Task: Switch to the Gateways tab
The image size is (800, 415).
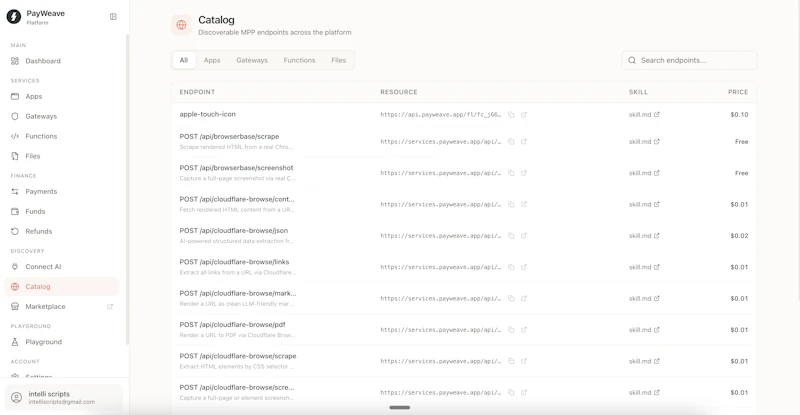Action: coord(252,60)
